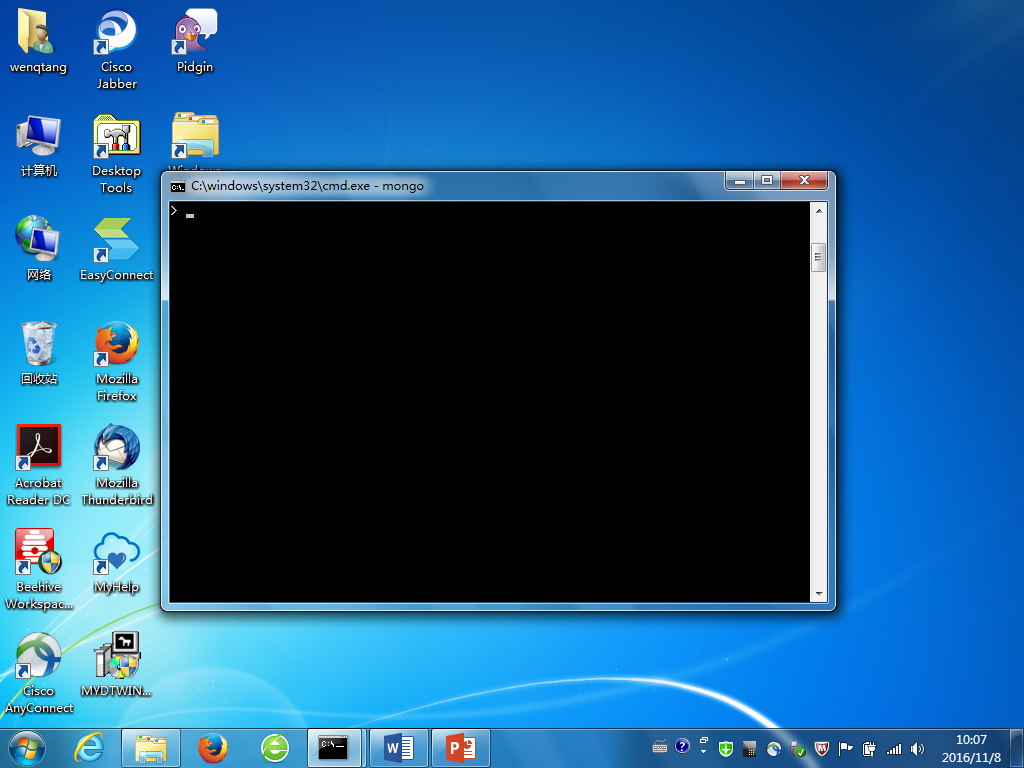Image resolution: width=1024 pixels, height=768 pixels.
Task: Open the 网络 (Network) desktop icon
Action: point(39,249)
